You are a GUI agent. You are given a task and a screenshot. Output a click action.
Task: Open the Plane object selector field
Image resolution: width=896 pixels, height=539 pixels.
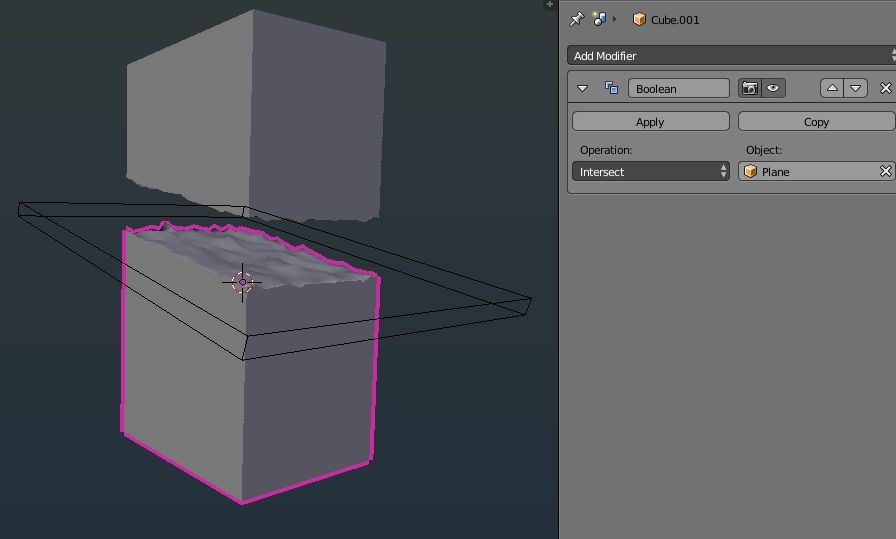[x=817, y=171]
